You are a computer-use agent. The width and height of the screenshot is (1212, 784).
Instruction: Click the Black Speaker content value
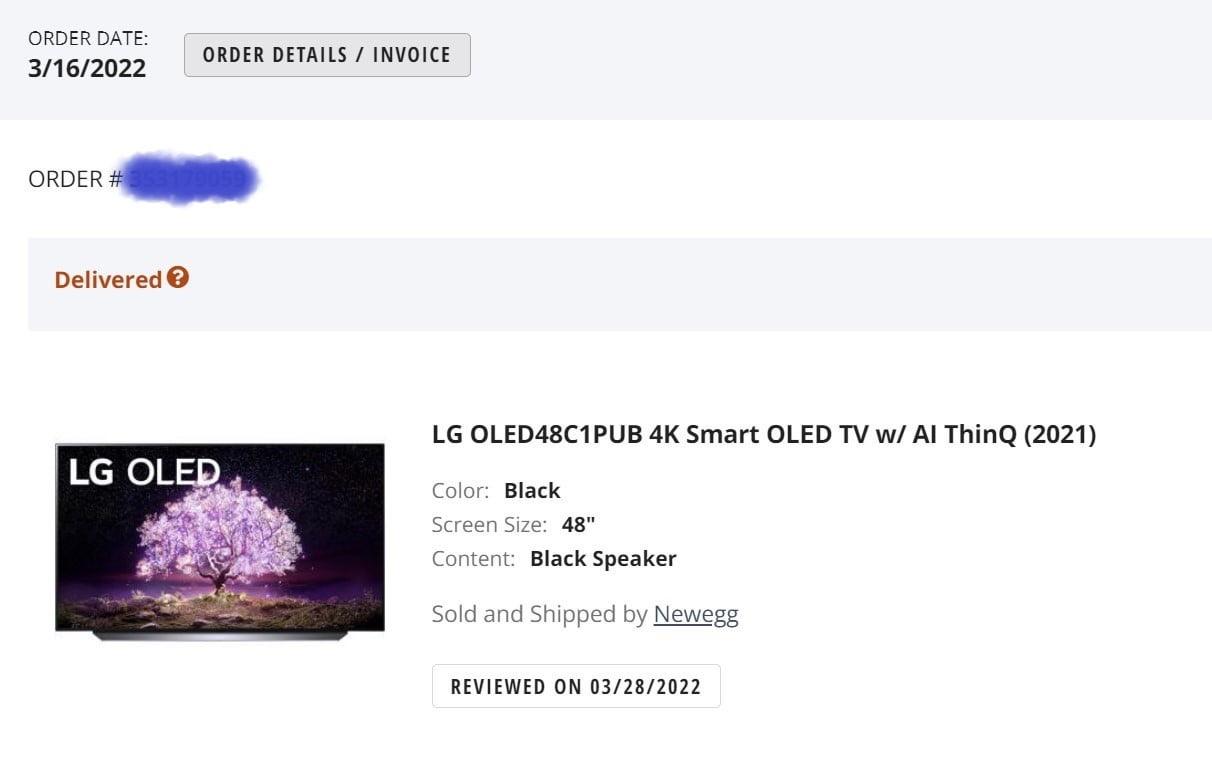point(603,559)
